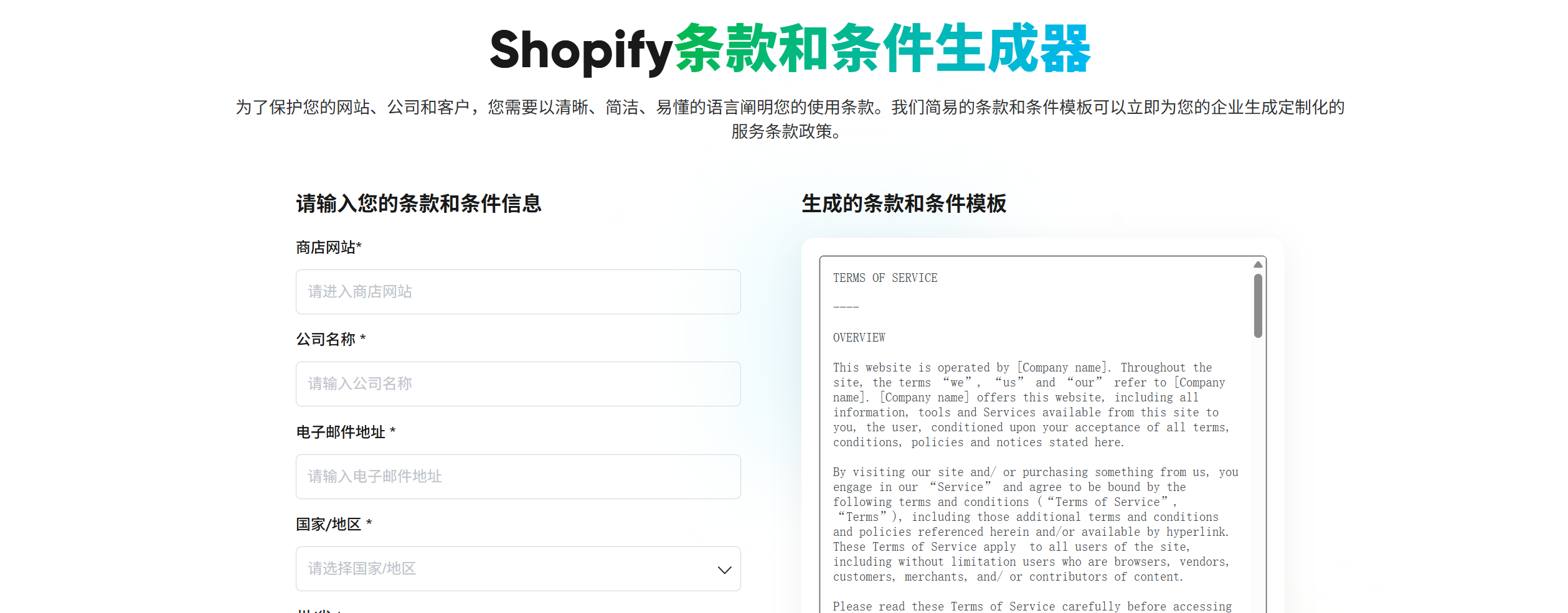Click the "请输入您的条款和条件信息" heading
The image size is (1568, 613).
click(x=418, y=204)
